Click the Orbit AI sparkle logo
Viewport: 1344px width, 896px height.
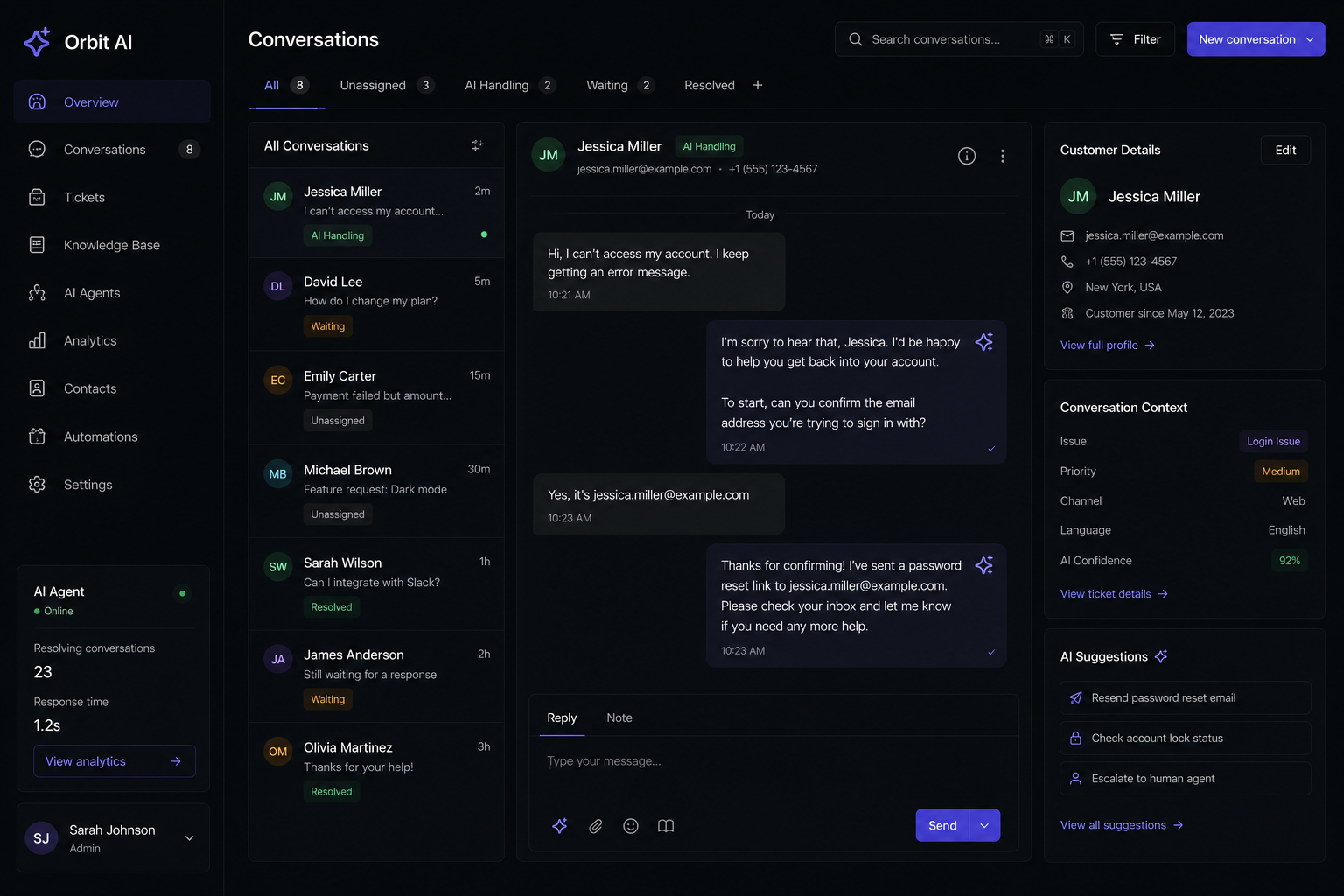(x=37, y=42)
